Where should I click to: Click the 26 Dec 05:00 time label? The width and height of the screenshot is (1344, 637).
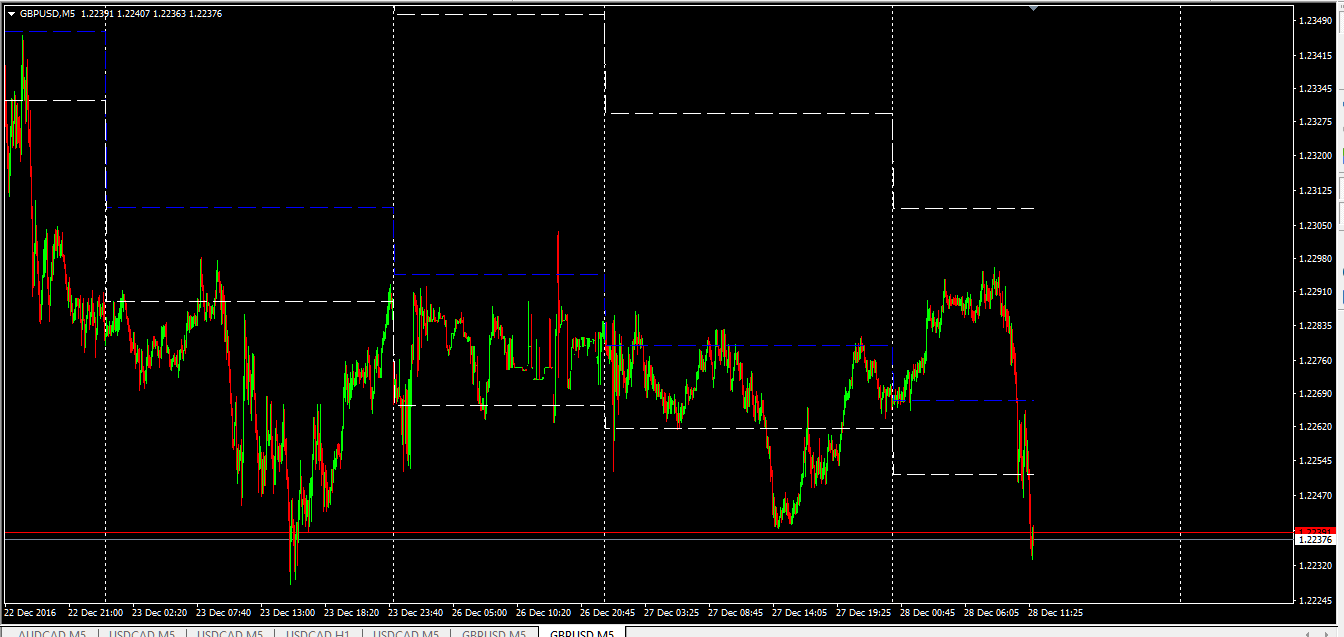480,612
